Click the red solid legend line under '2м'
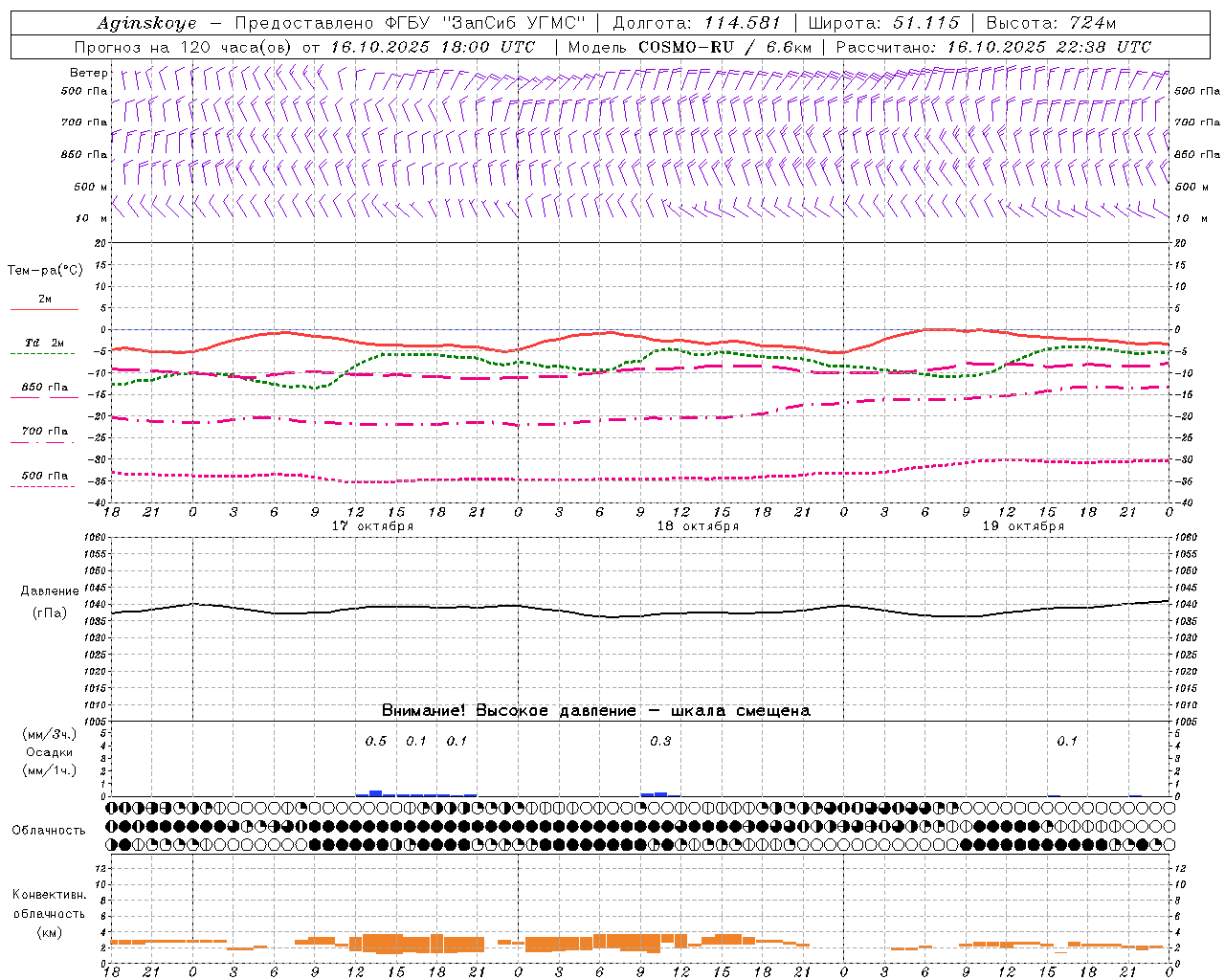Image resolution: width=1225 pixels, height=980 pixels. point(44,309)
